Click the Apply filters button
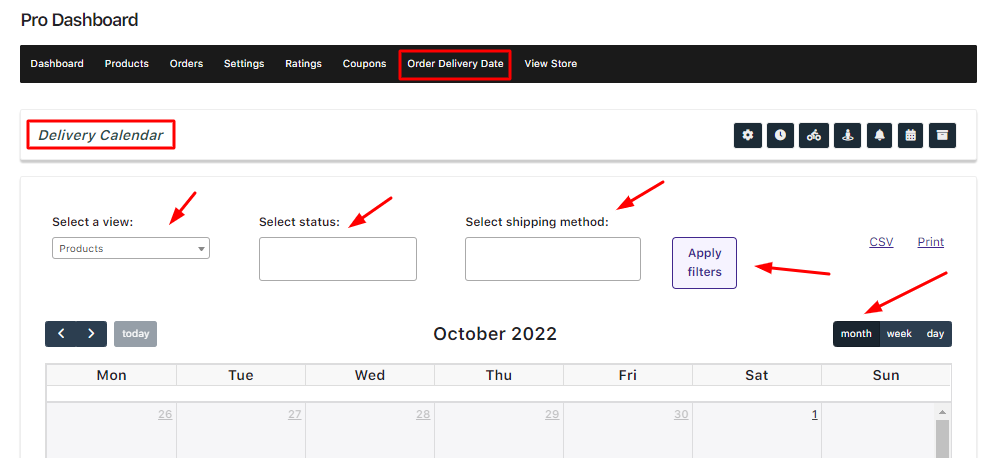Viewport: 988px width, 458px height. (x=704, y=263)
